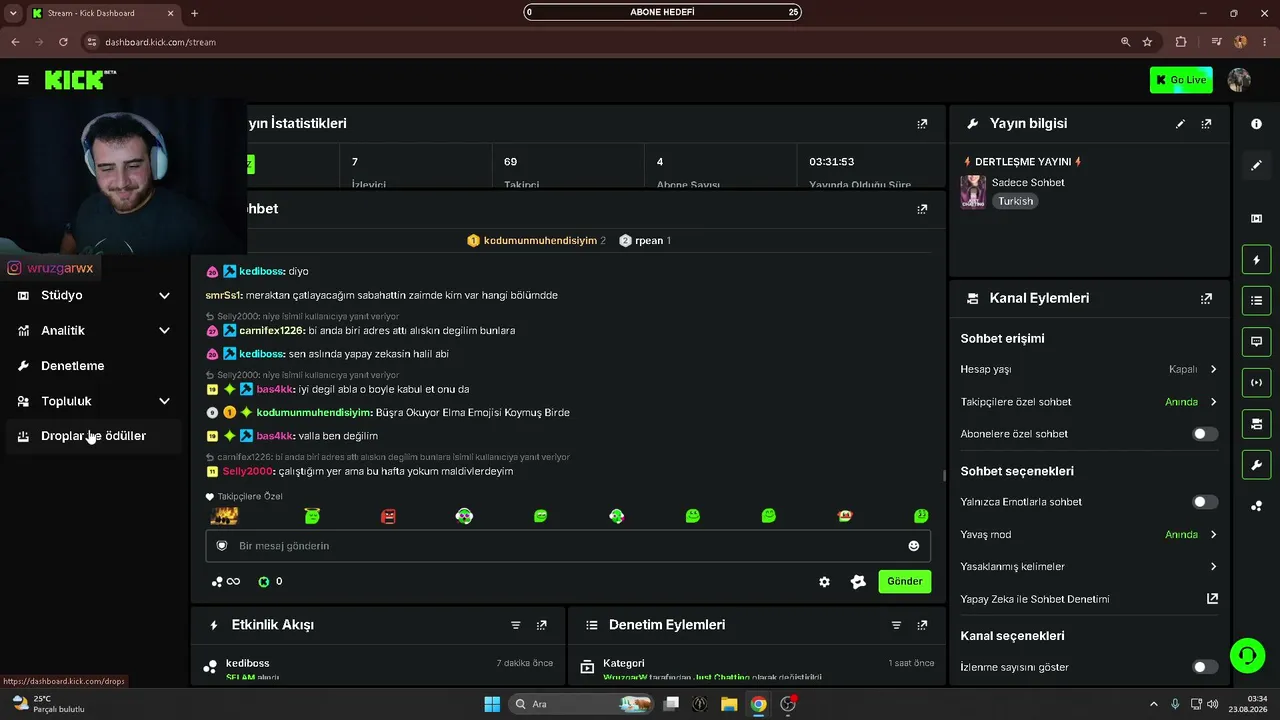This screenshot has width=1280, height=720.
Task: Select the Stream - Kick Dashboard tab
Action: coord(103,13)
